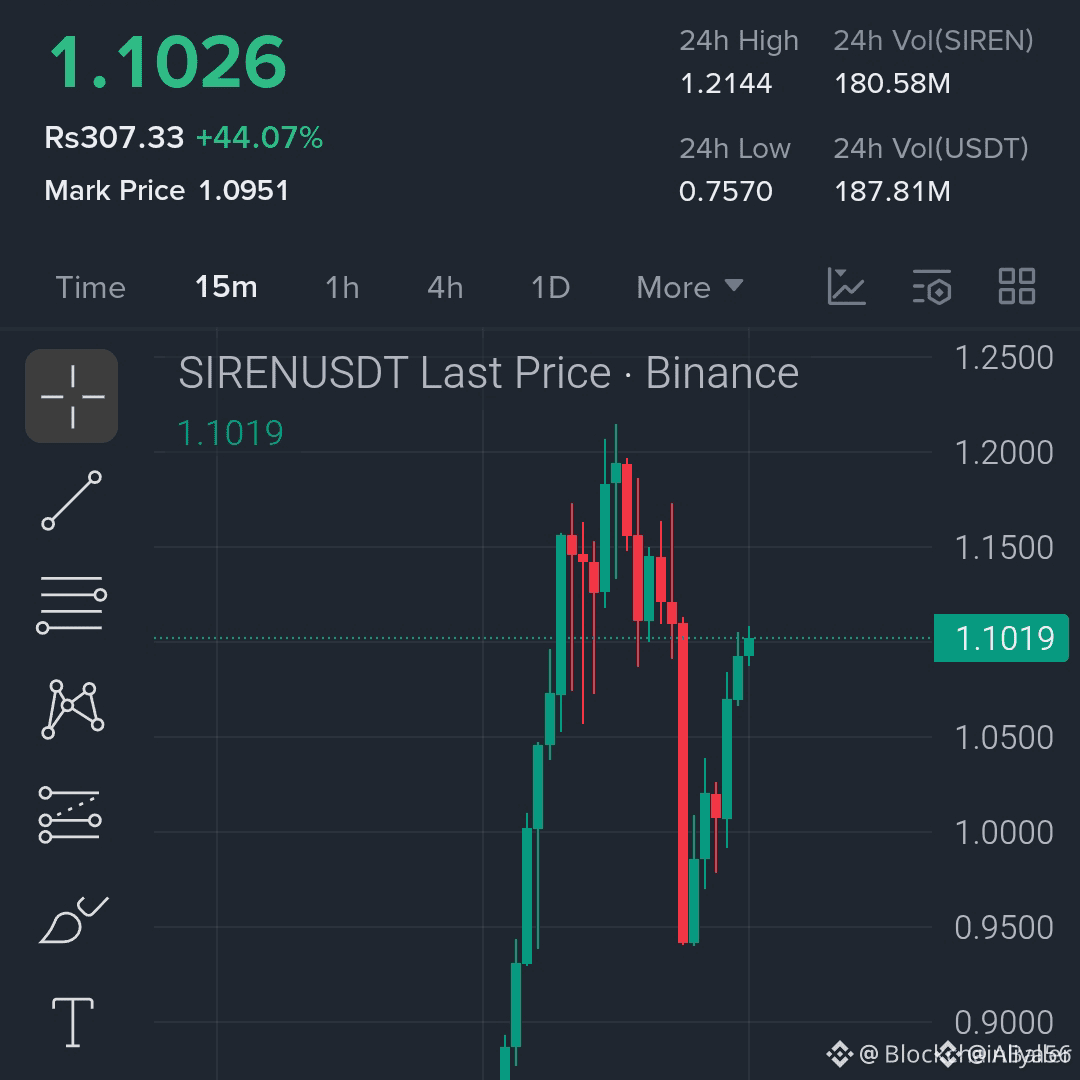Click the tall red candlestick dropping to 0.9500

pos(683,782)
